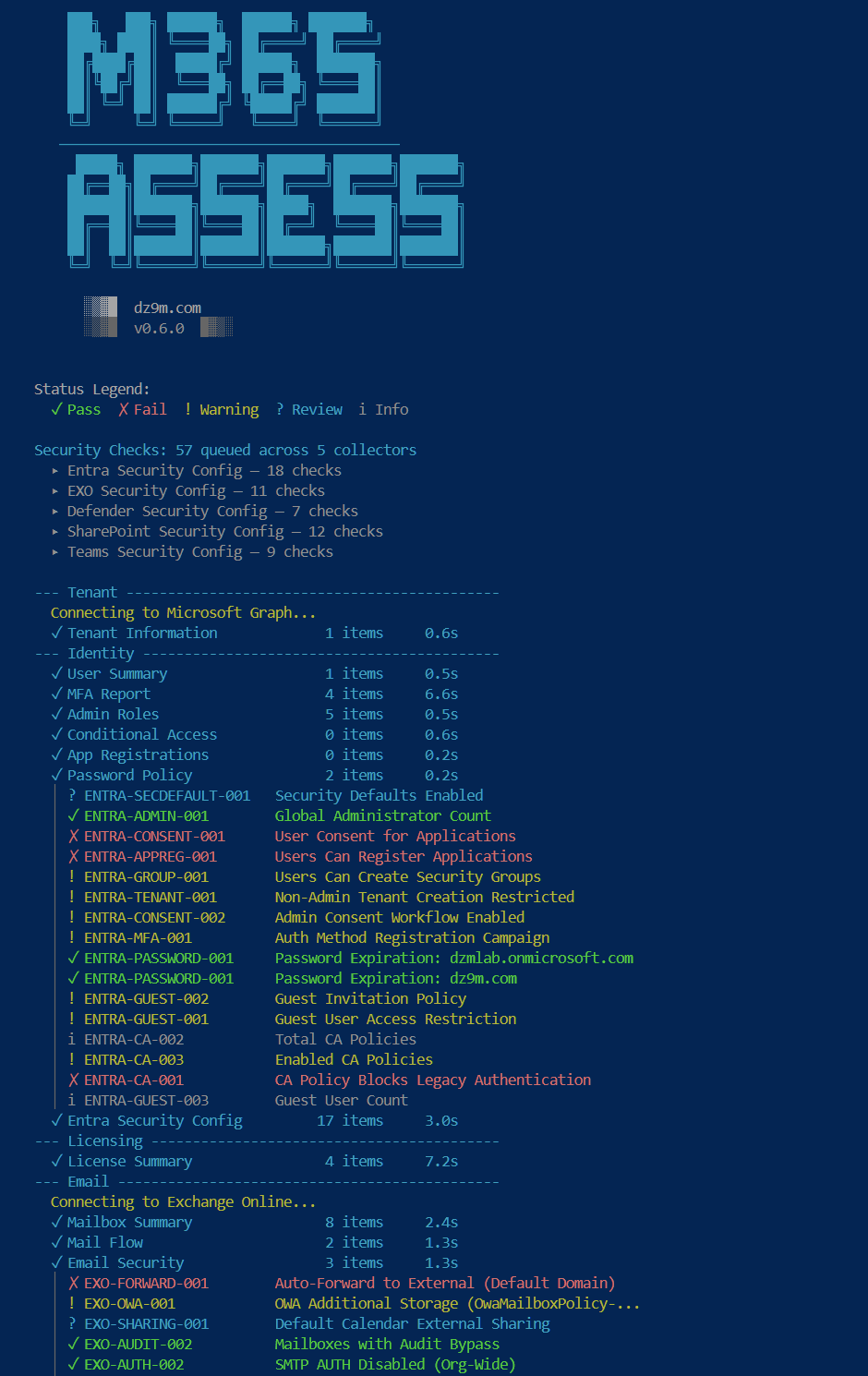
Task: Click the Fail icon next to ENTRA-CONSENT-001
Action: pyautogui.click(x=73, y=836)
